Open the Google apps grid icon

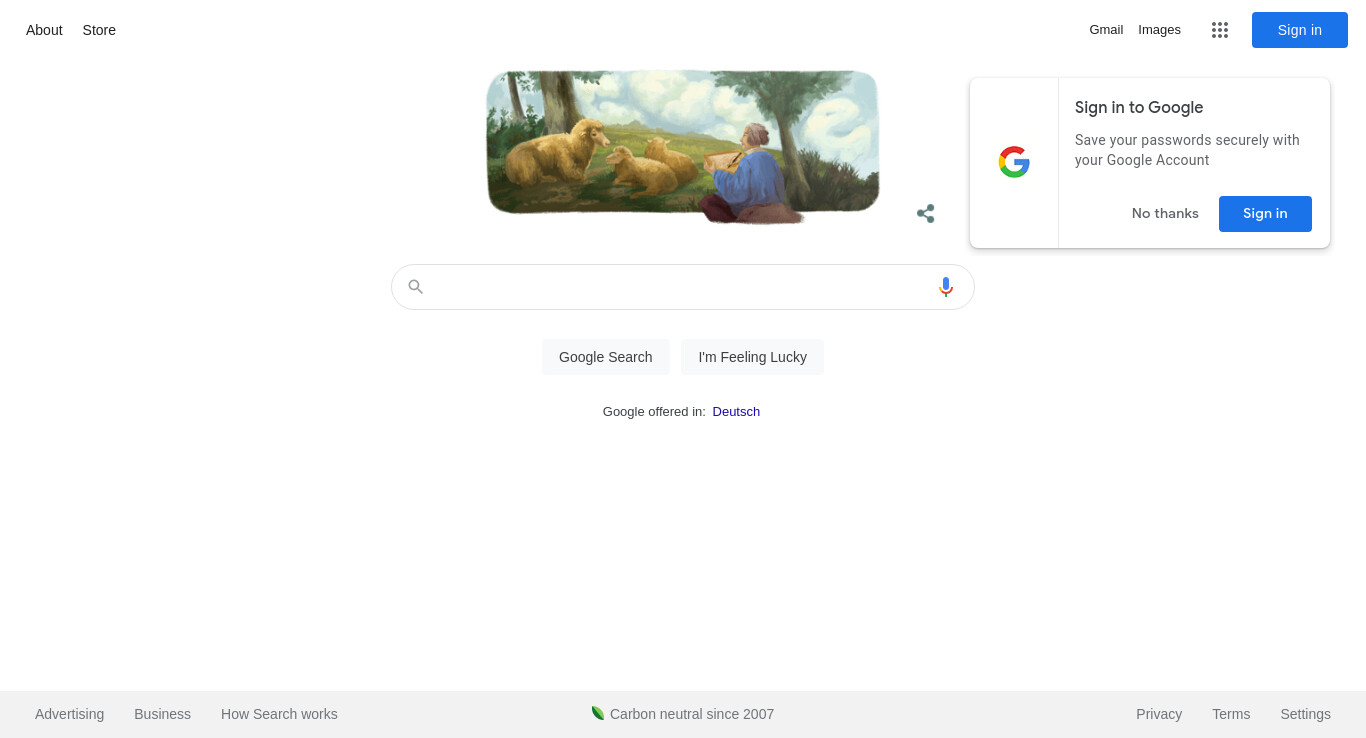(x=1219, y=30)
